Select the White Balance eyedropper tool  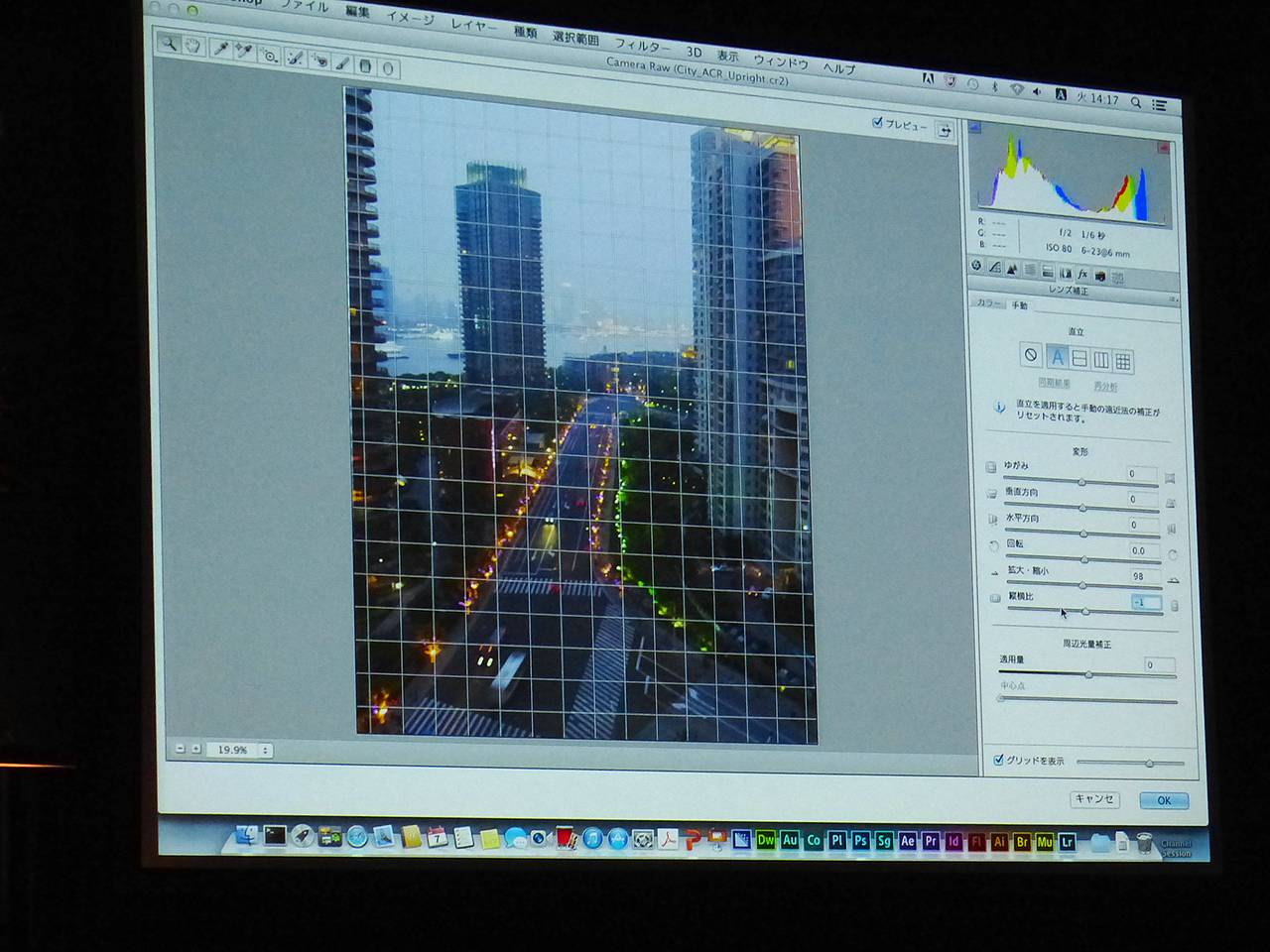click(x=221, y=49)
